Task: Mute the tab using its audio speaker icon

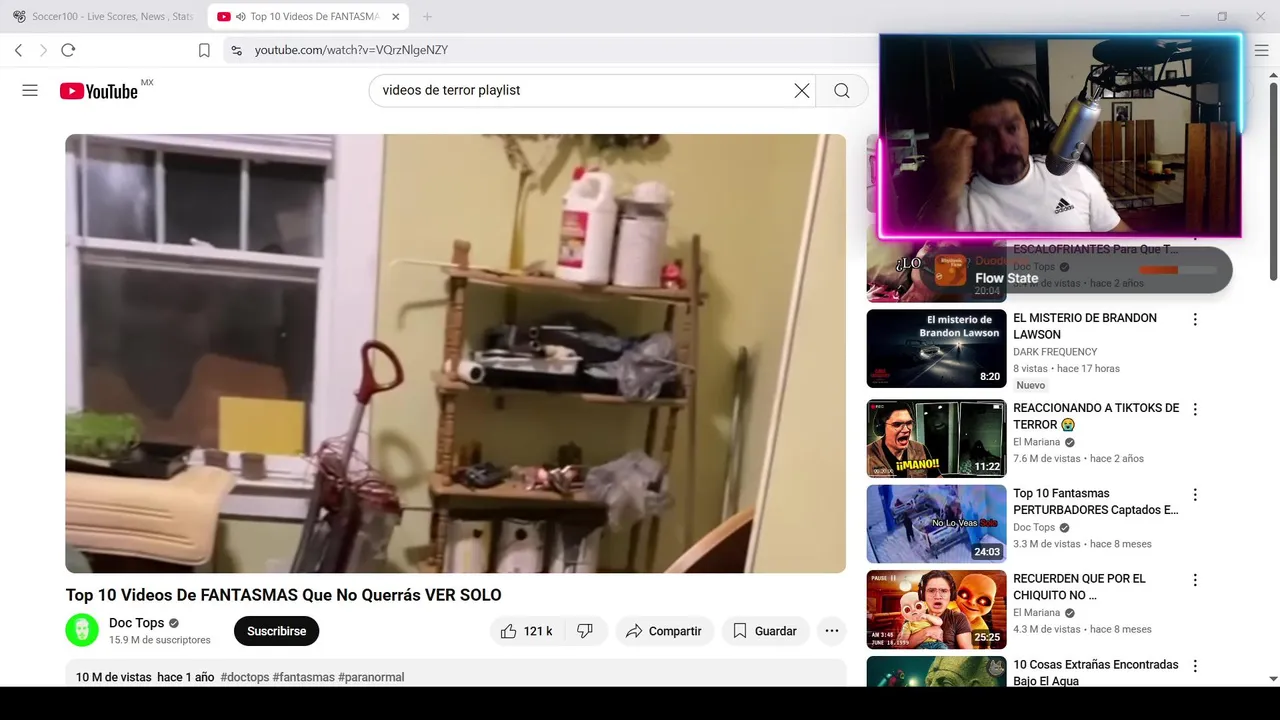Action: click(x=240, y=17)
